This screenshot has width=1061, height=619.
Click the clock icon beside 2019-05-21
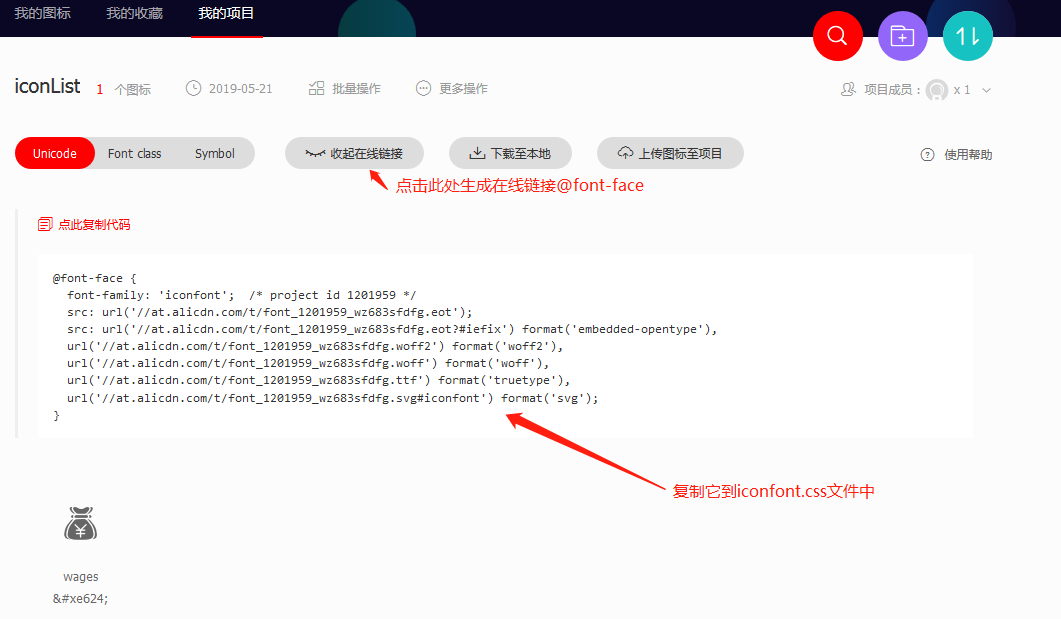[191, 88]
